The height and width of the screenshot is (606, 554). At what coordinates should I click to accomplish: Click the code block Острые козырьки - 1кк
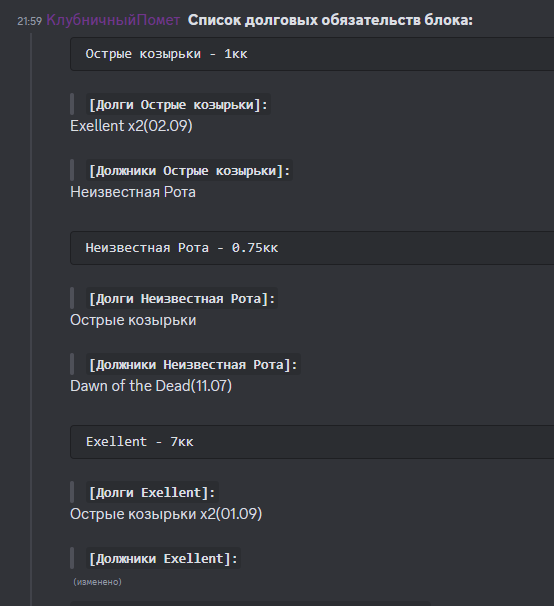(312, 54)
